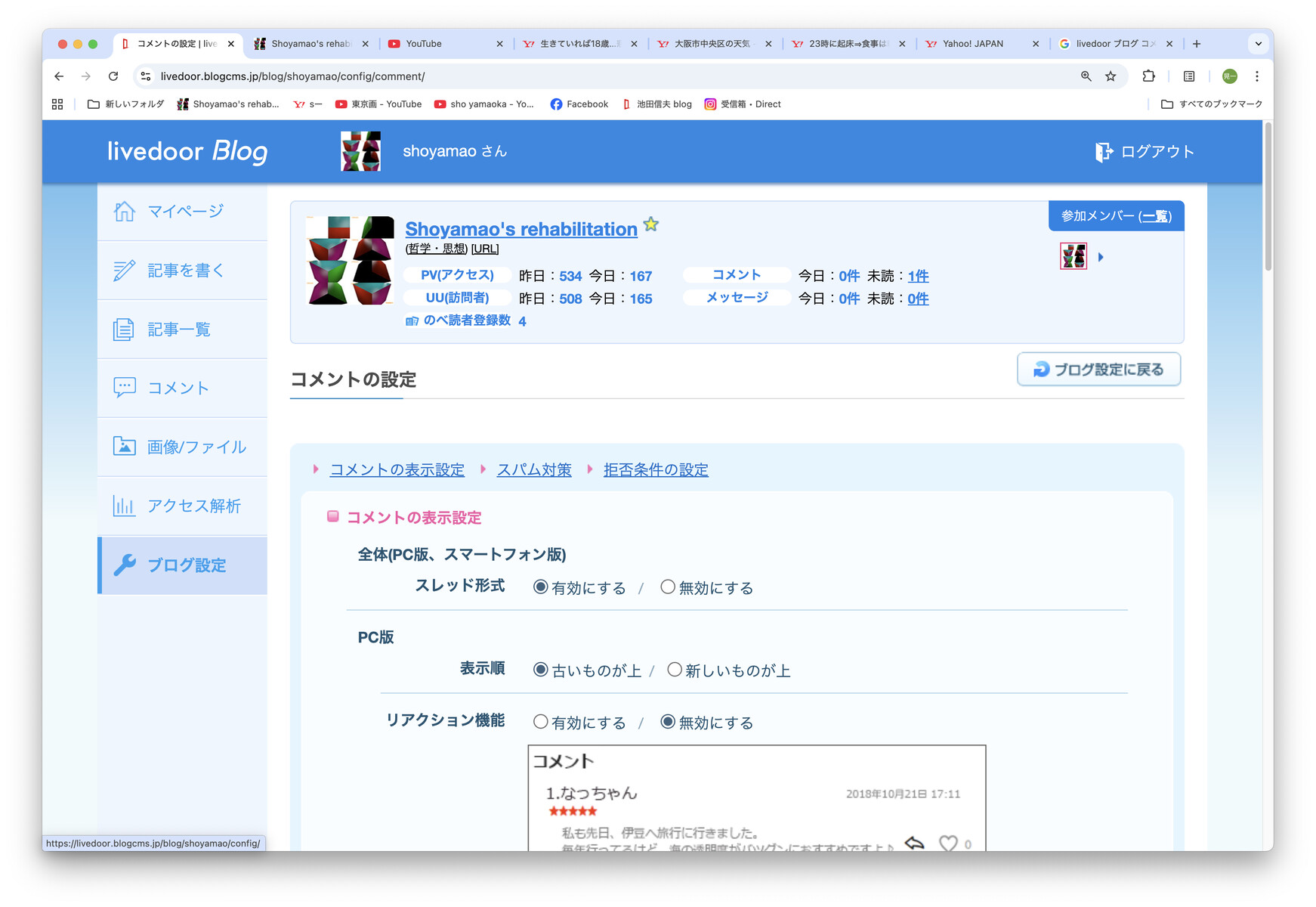Open the Facebook bookmark
The height and width of the screenshot is (907, 1316).
coord(579,104)
